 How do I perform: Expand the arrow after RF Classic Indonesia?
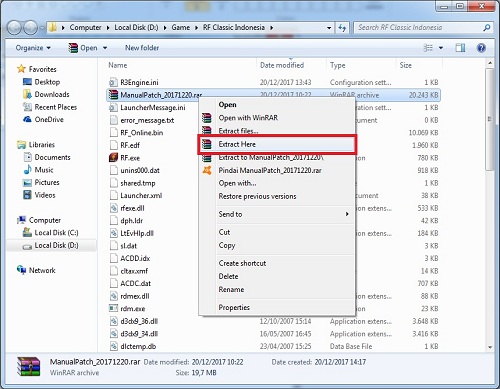[272, 28]
